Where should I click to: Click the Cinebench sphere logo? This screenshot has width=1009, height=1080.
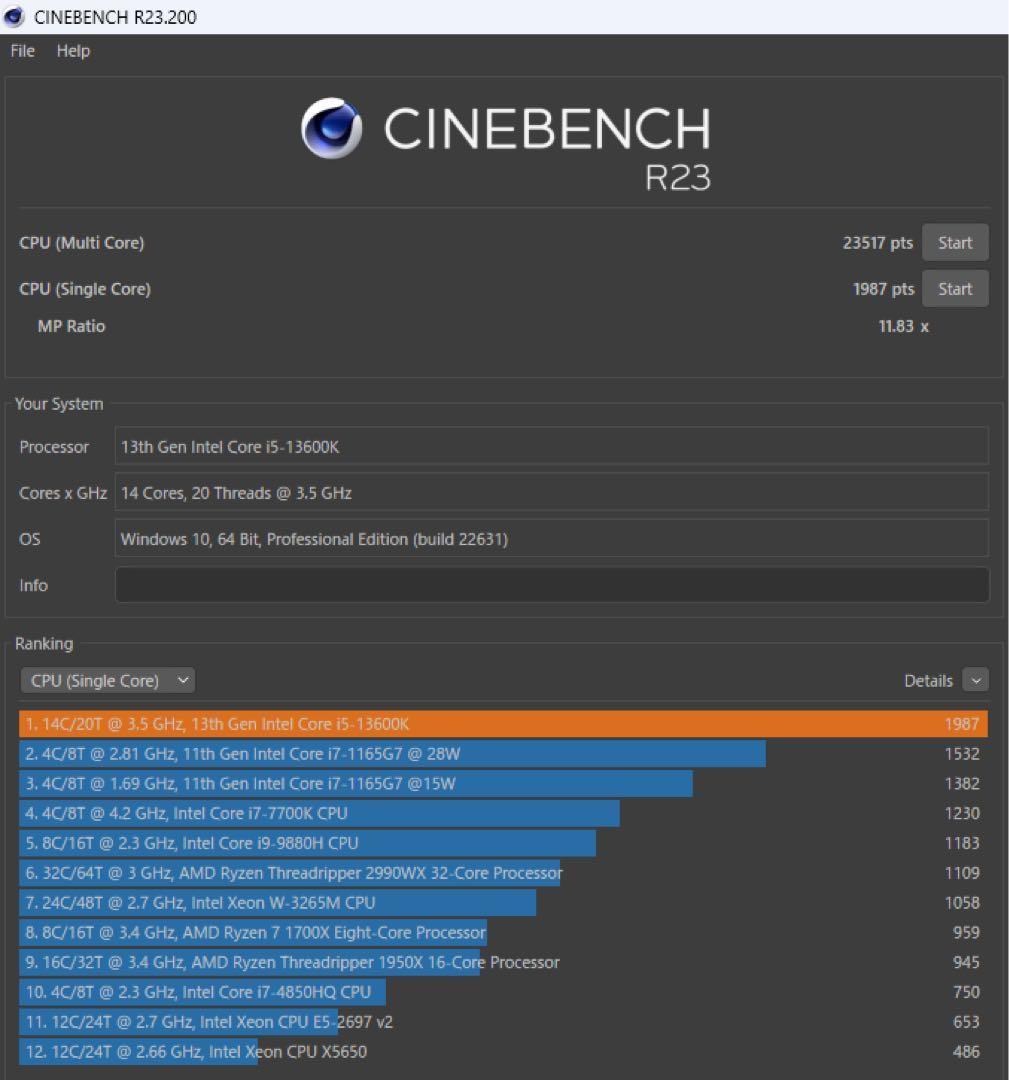click(331, 129)
